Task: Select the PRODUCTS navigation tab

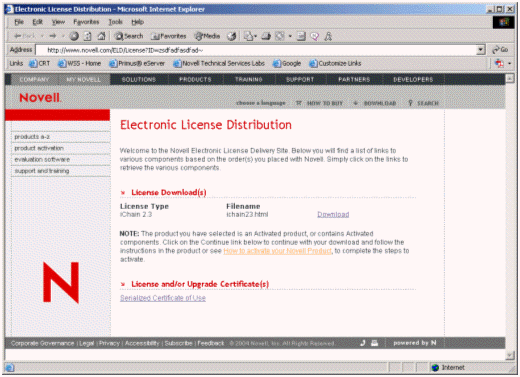Action: coord(195,79)
